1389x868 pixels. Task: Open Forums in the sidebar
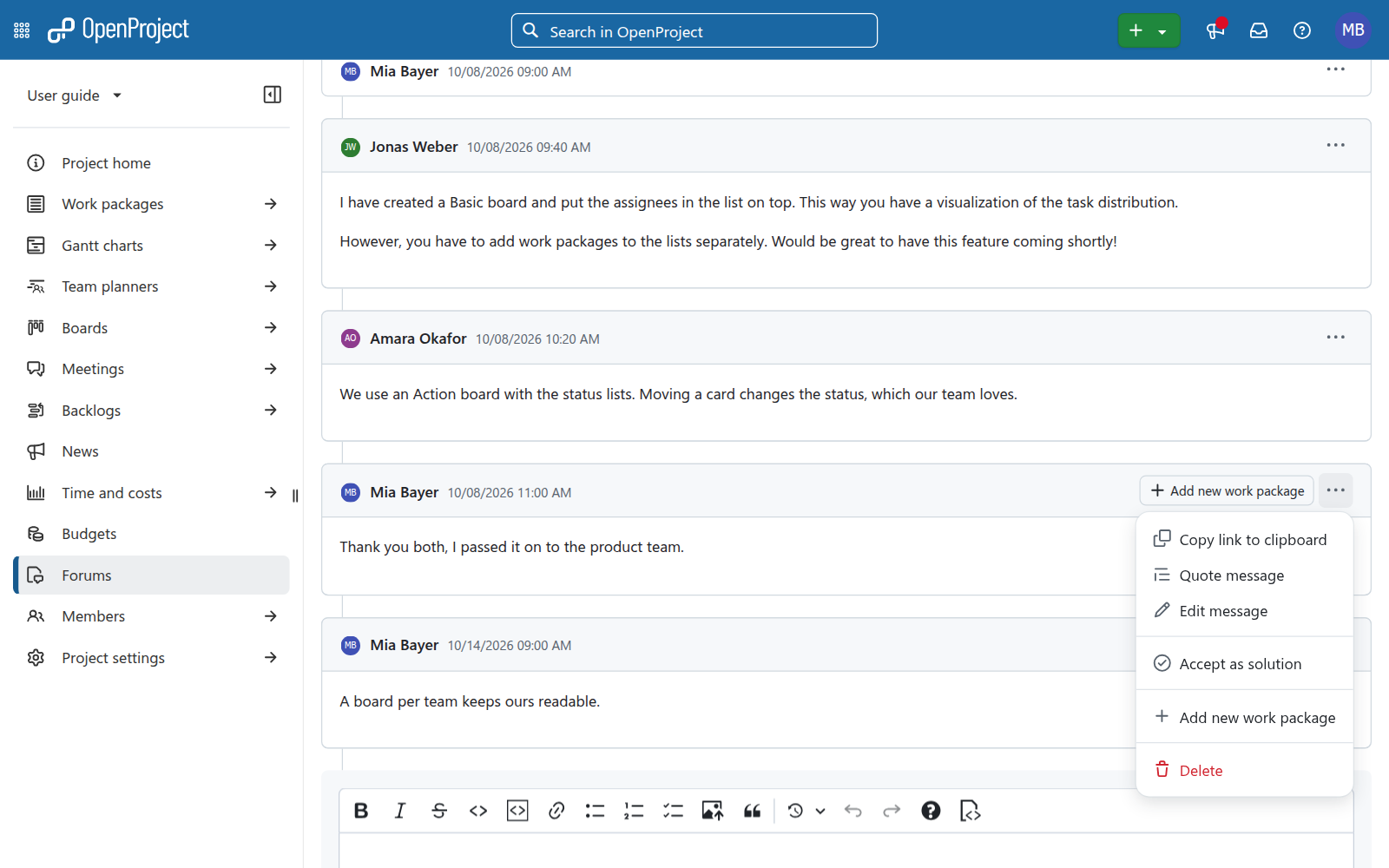point(152,575)
